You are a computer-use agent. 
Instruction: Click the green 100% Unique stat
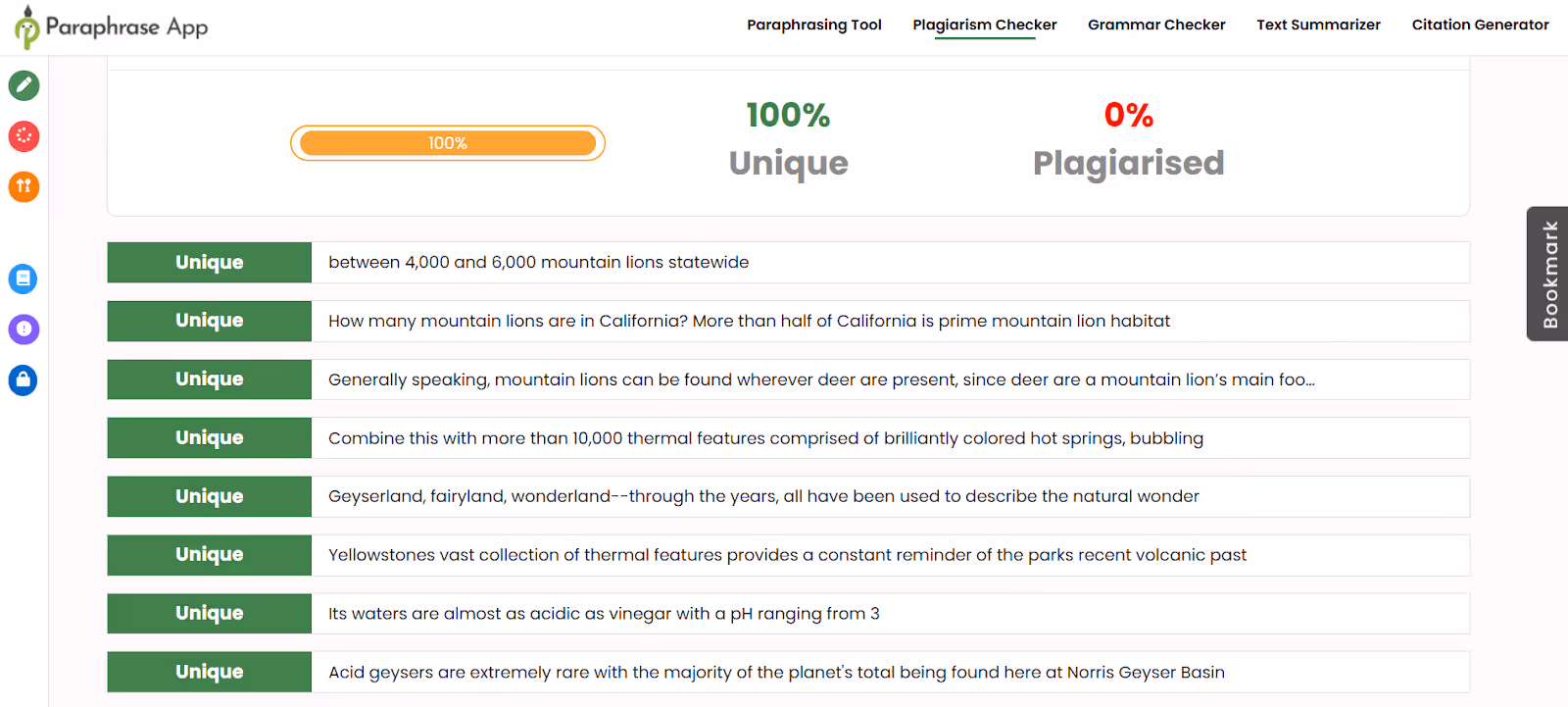pyautogui.click(x=787, y=137)
